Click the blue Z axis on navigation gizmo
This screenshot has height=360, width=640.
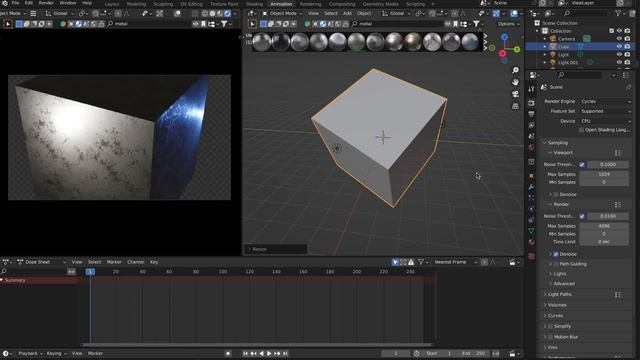pos(504,37)
